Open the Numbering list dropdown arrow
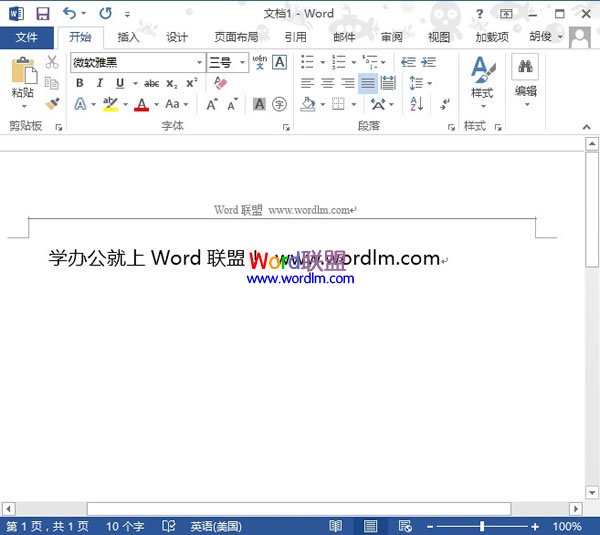Screen dimensions: 600x535 pyautogui.click(x=354, y=62)
